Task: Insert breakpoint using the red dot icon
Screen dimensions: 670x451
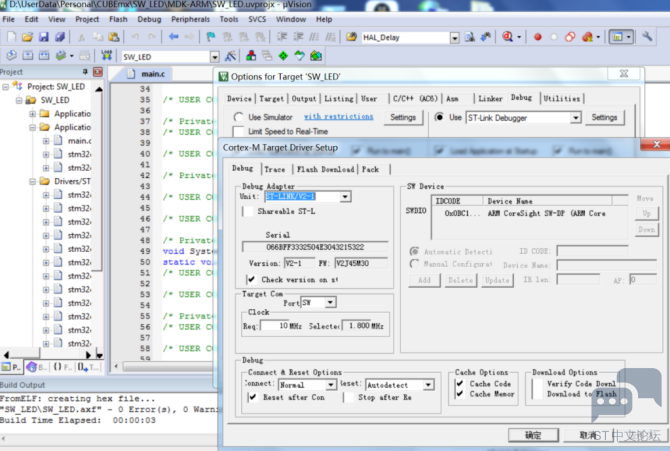Action: click(538, 37)
